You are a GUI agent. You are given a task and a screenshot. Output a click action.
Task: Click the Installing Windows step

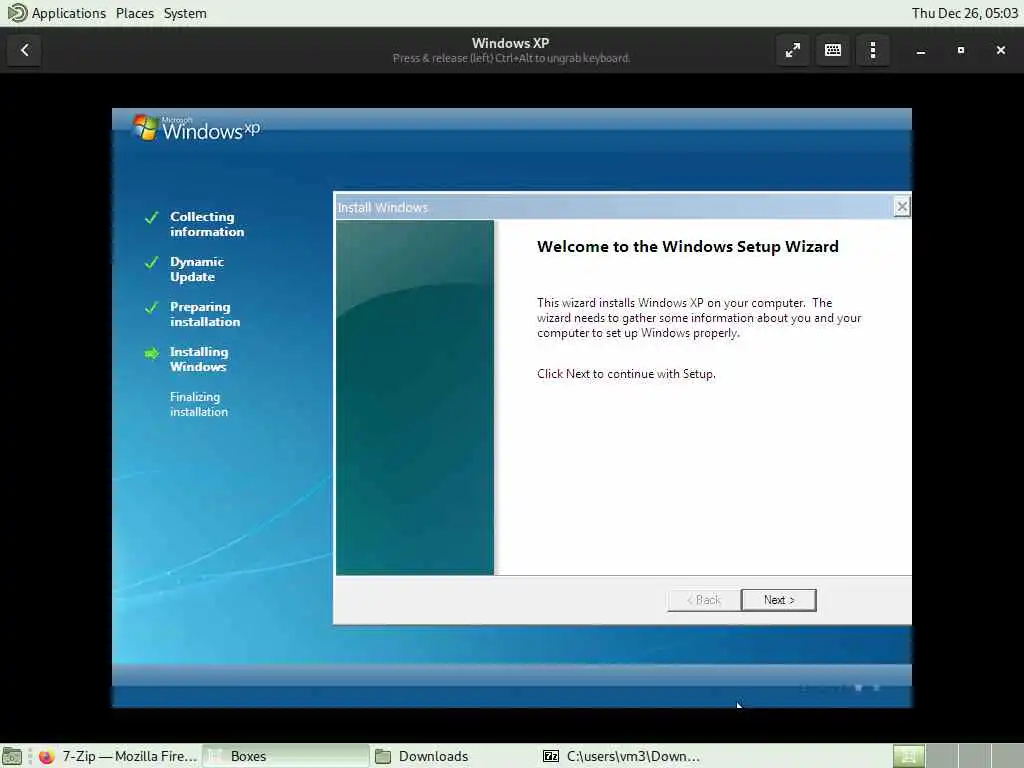(199, 359)
